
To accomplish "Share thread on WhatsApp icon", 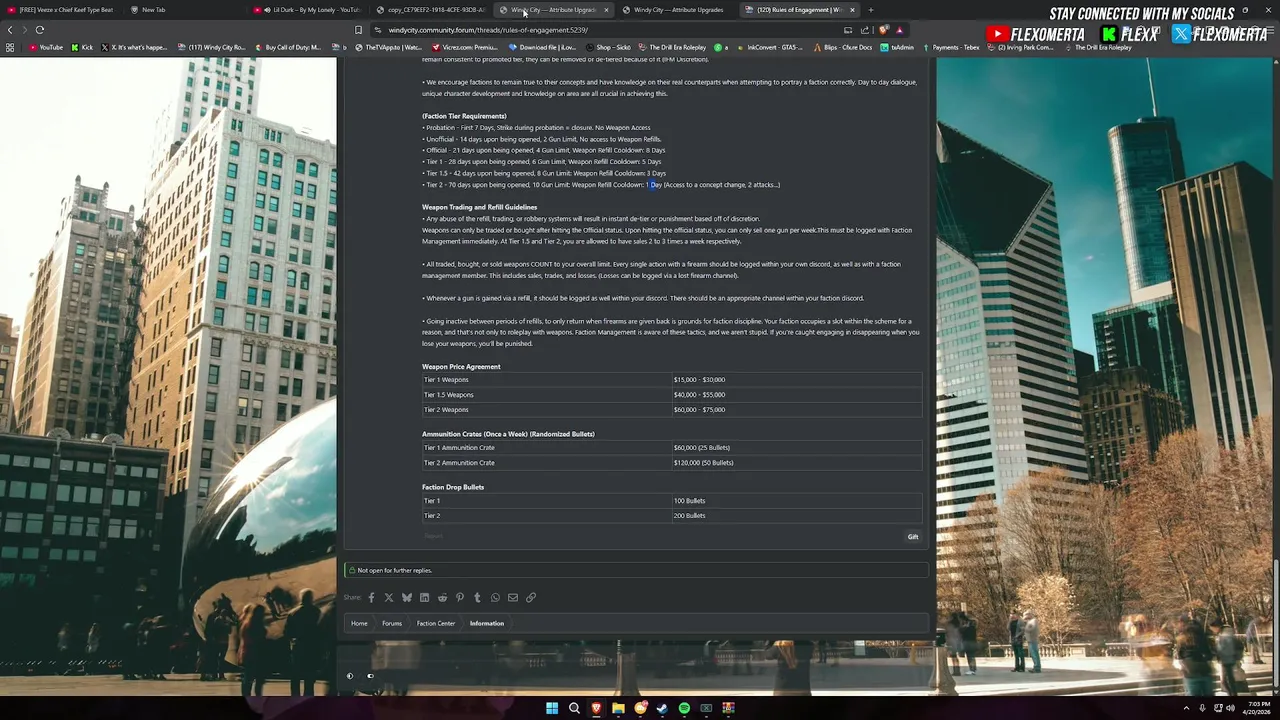I will tap(495, 598).
